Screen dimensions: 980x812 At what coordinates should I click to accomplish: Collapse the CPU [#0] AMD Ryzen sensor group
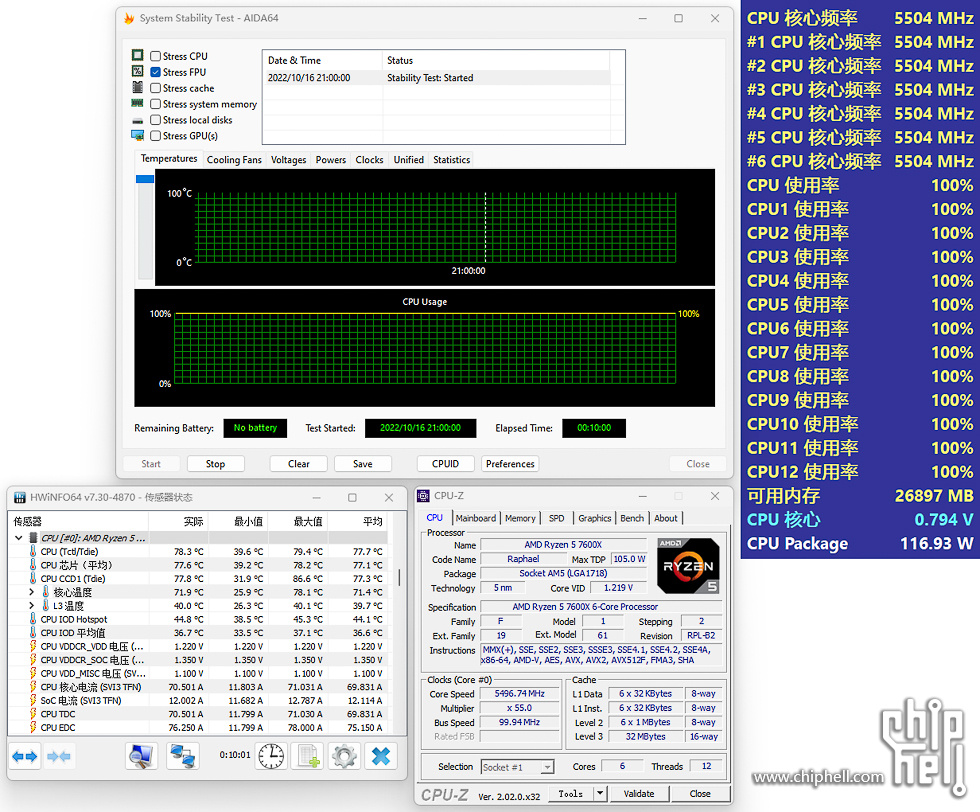(19, 538)
